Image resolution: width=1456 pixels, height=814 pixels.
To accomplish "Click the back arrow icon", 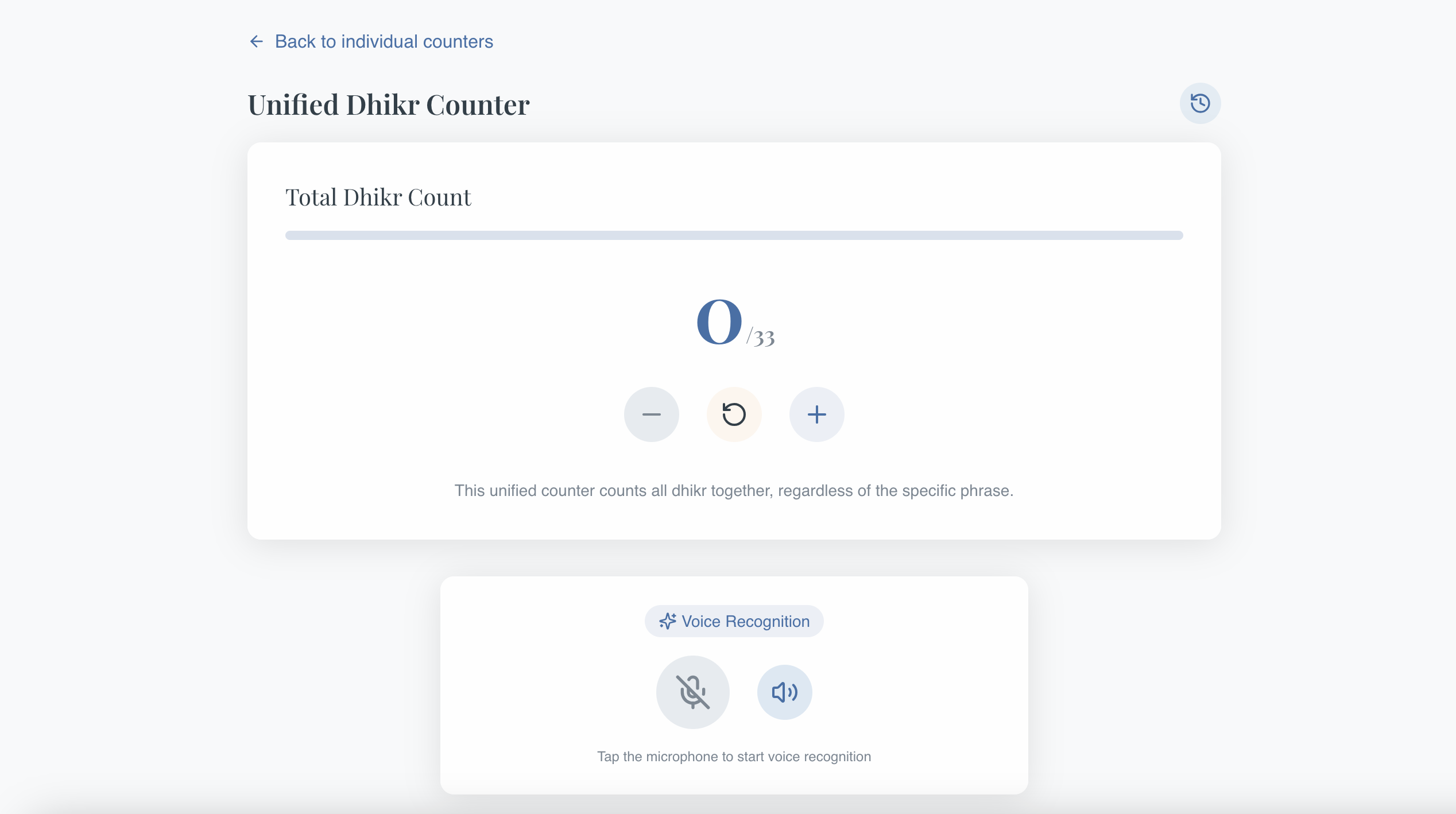I will 256,41.
